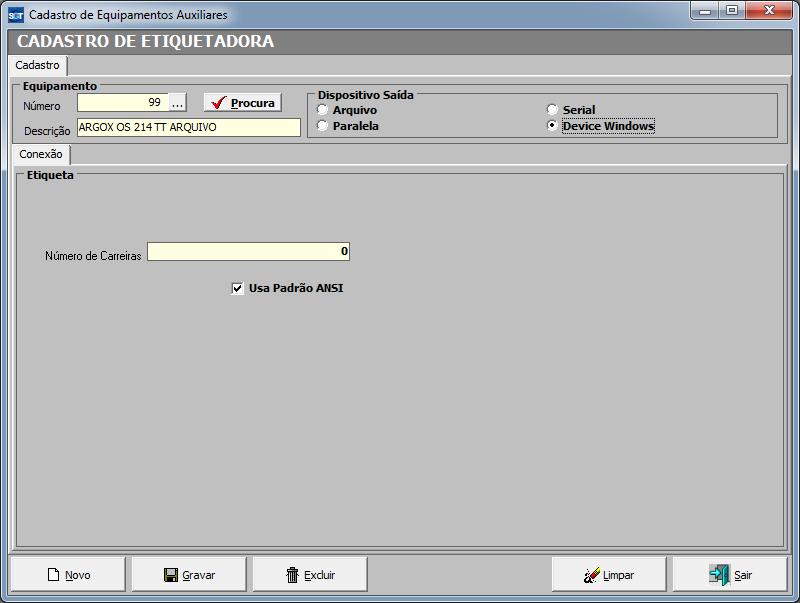This screenshot has width=800, height=603.
Task: Click the Sair exit door icon
Action: coord(719,575)
